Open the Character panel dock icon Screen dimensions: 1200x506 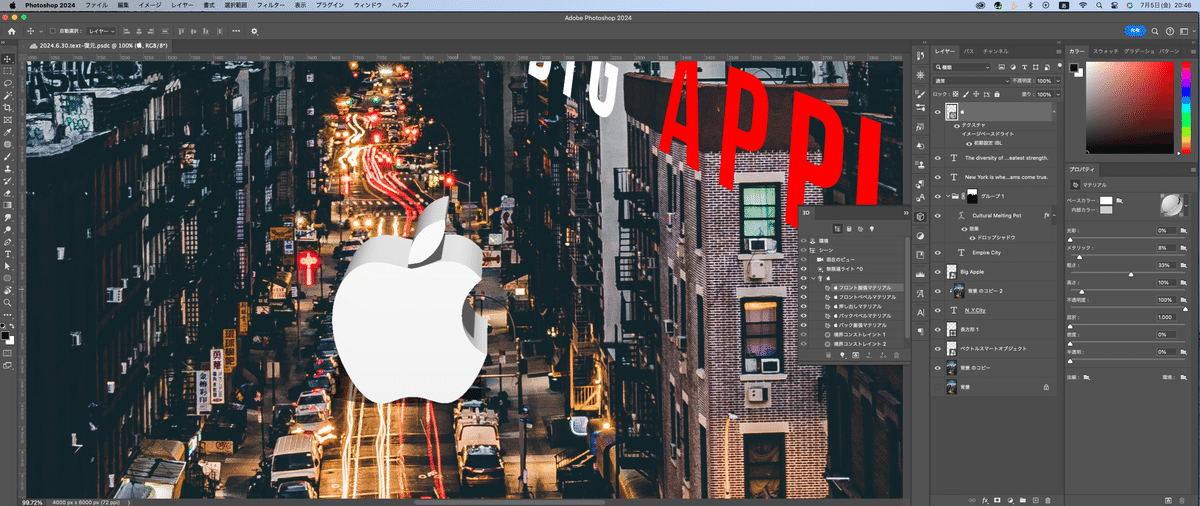(920, 312)
